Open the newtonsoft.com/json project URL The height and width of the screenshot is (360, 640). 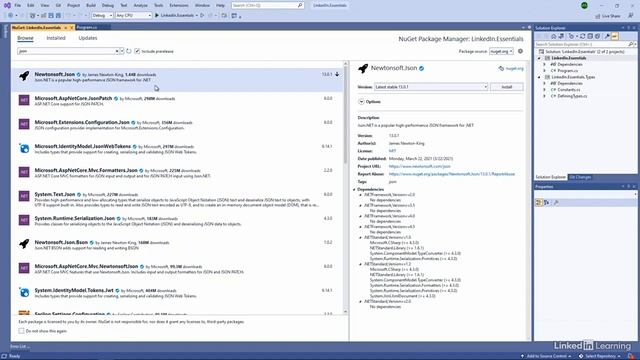420,167
